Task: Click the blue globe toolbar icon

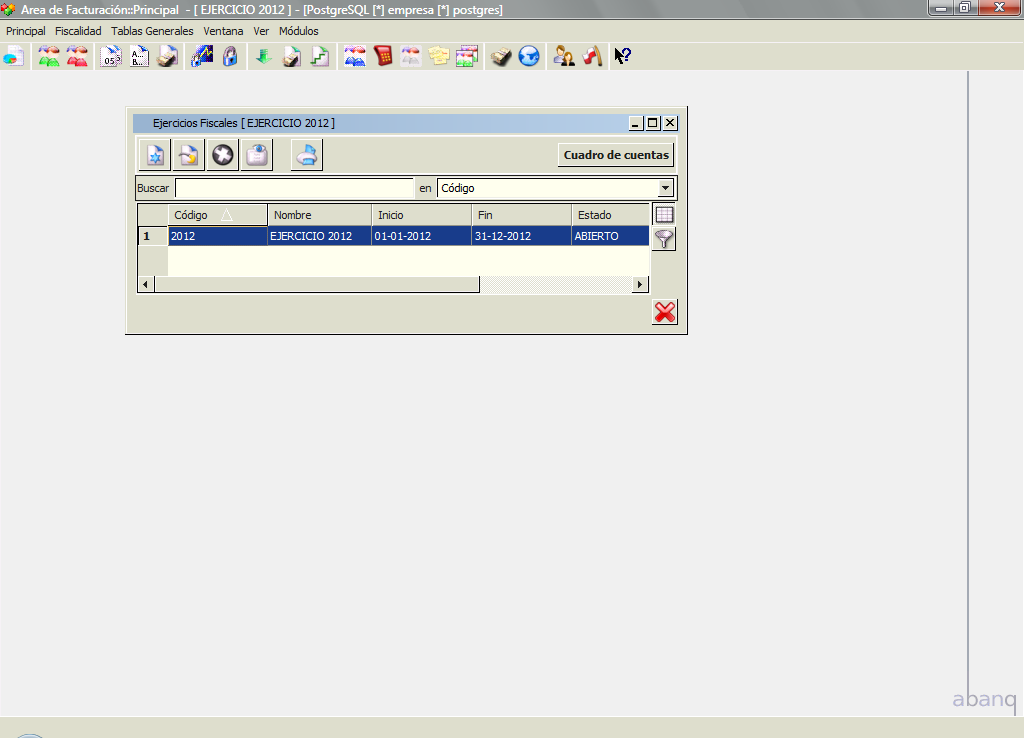Action: [529, 56]
